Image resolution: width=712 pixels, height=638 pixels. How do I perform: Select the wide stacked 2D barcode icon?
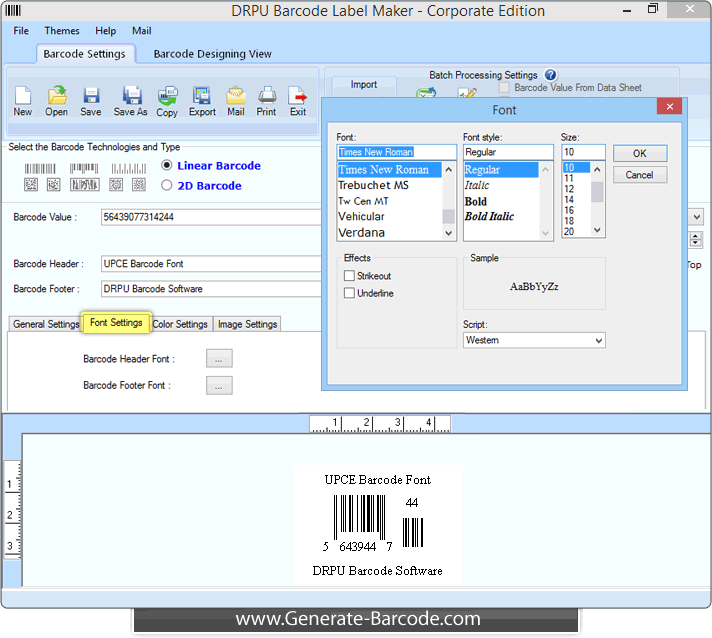(x=84, y=184)
